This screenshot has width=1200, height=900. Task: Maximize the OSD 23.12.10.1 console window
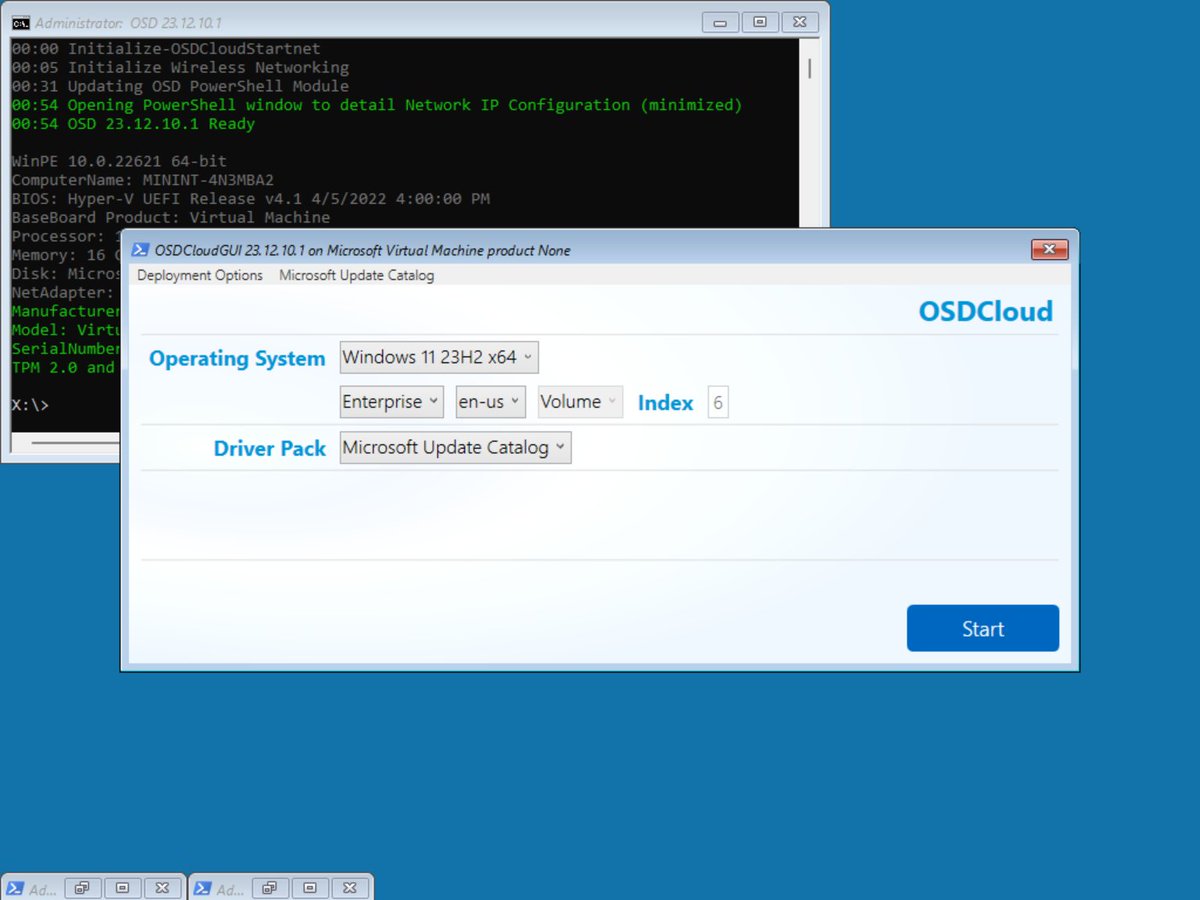coord(760,22)
